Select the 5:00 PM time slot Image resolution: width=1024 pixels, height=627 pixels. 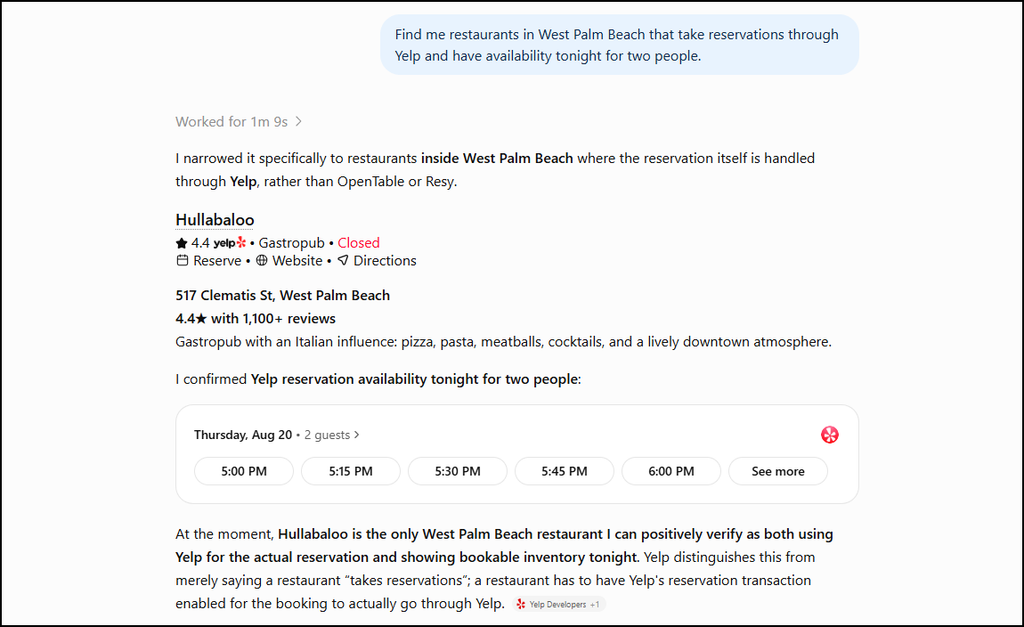244,472
